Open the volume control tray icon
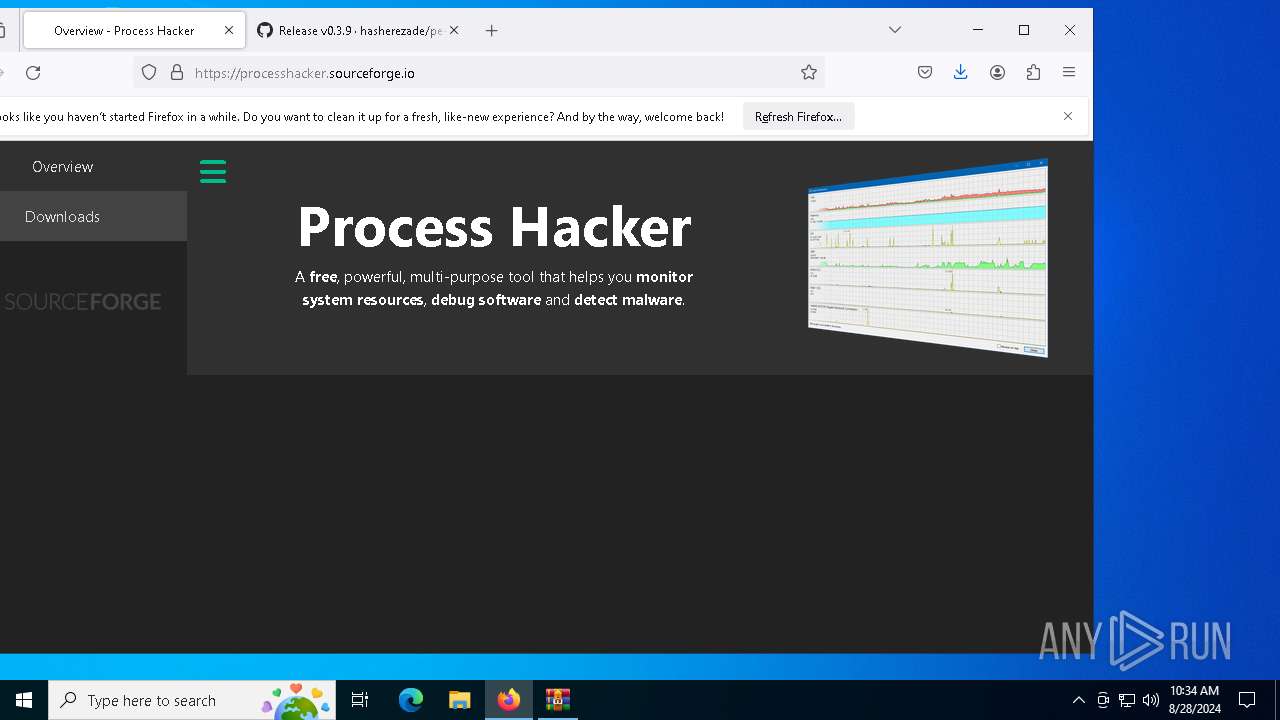The width and height of the screenshot is (1280, 720). tap(1151, 700)
